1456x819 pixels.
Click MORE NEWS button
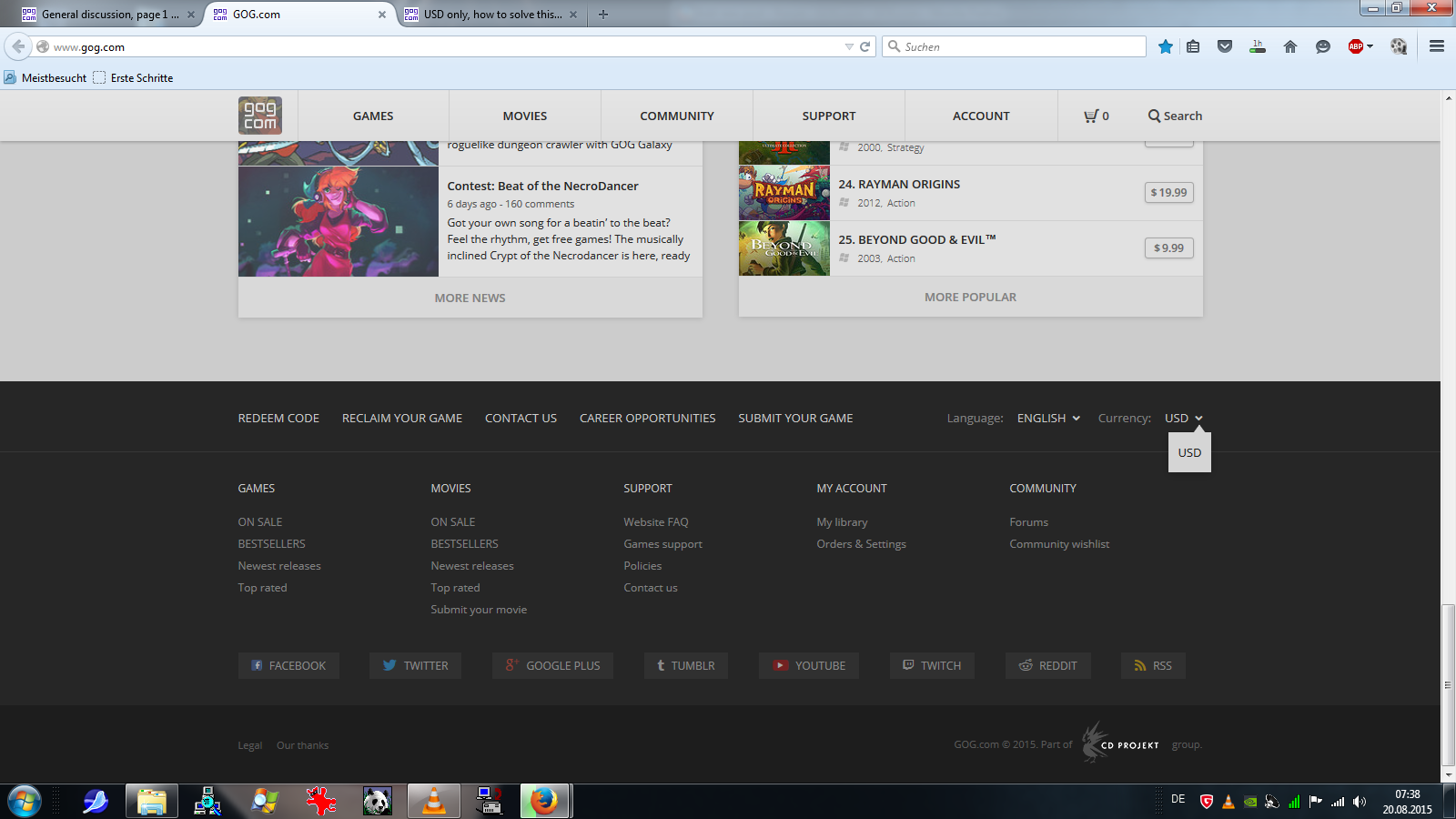coord(470,298)
